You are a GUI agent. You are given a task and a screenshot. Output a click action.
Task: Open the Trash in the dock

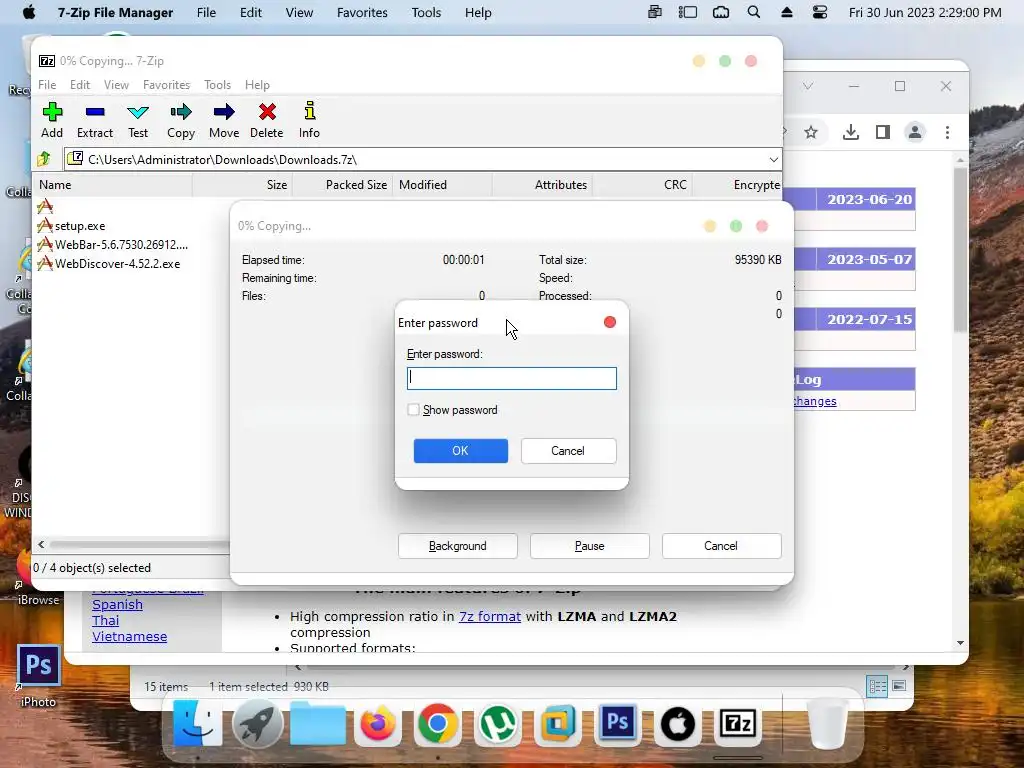[828, 724]
